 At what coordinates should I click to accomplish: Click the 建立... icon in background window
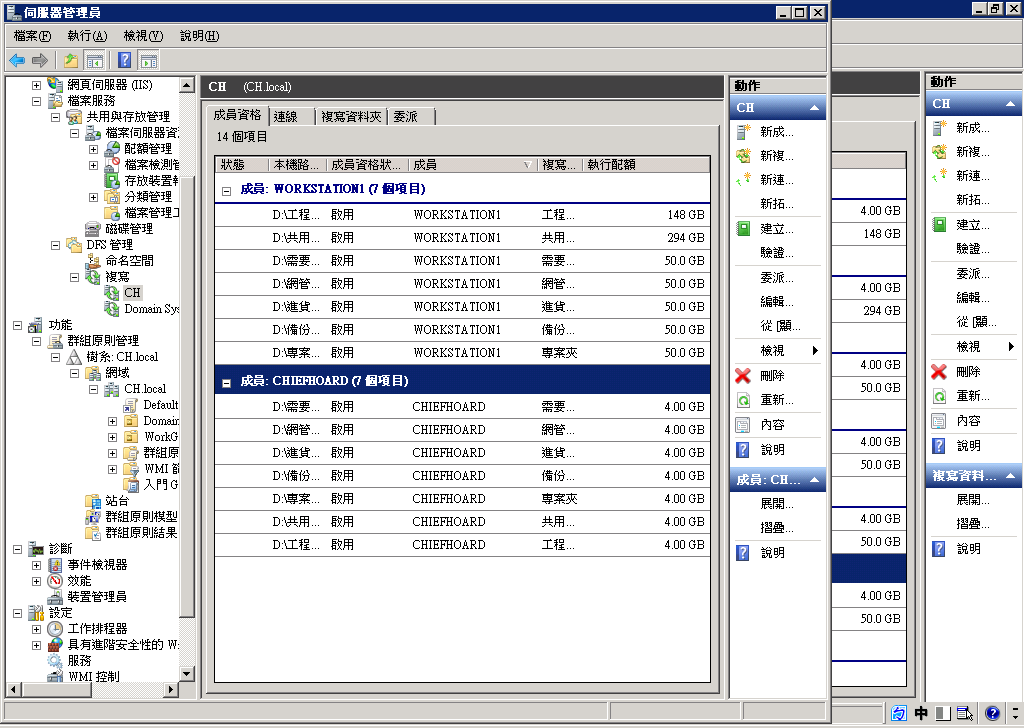[939, 225]
